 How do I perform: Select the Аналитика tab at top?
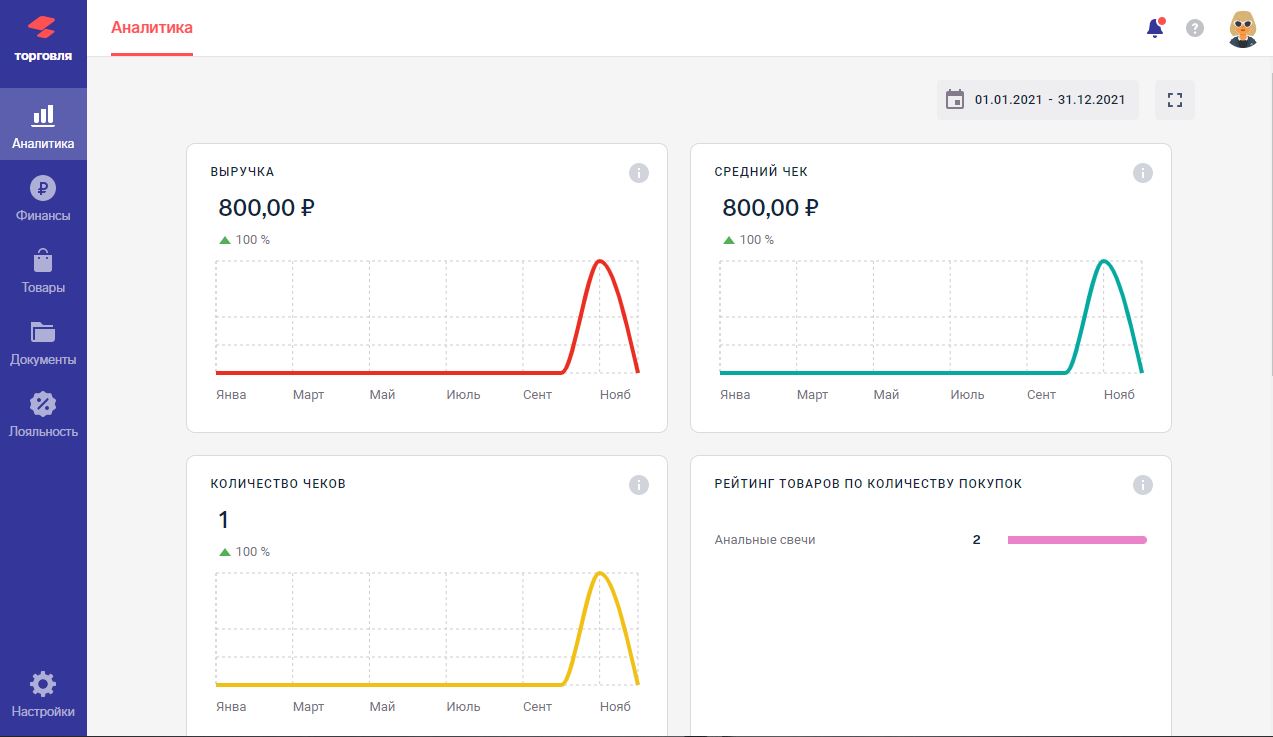pyautogui.click(x=152, y=28)
